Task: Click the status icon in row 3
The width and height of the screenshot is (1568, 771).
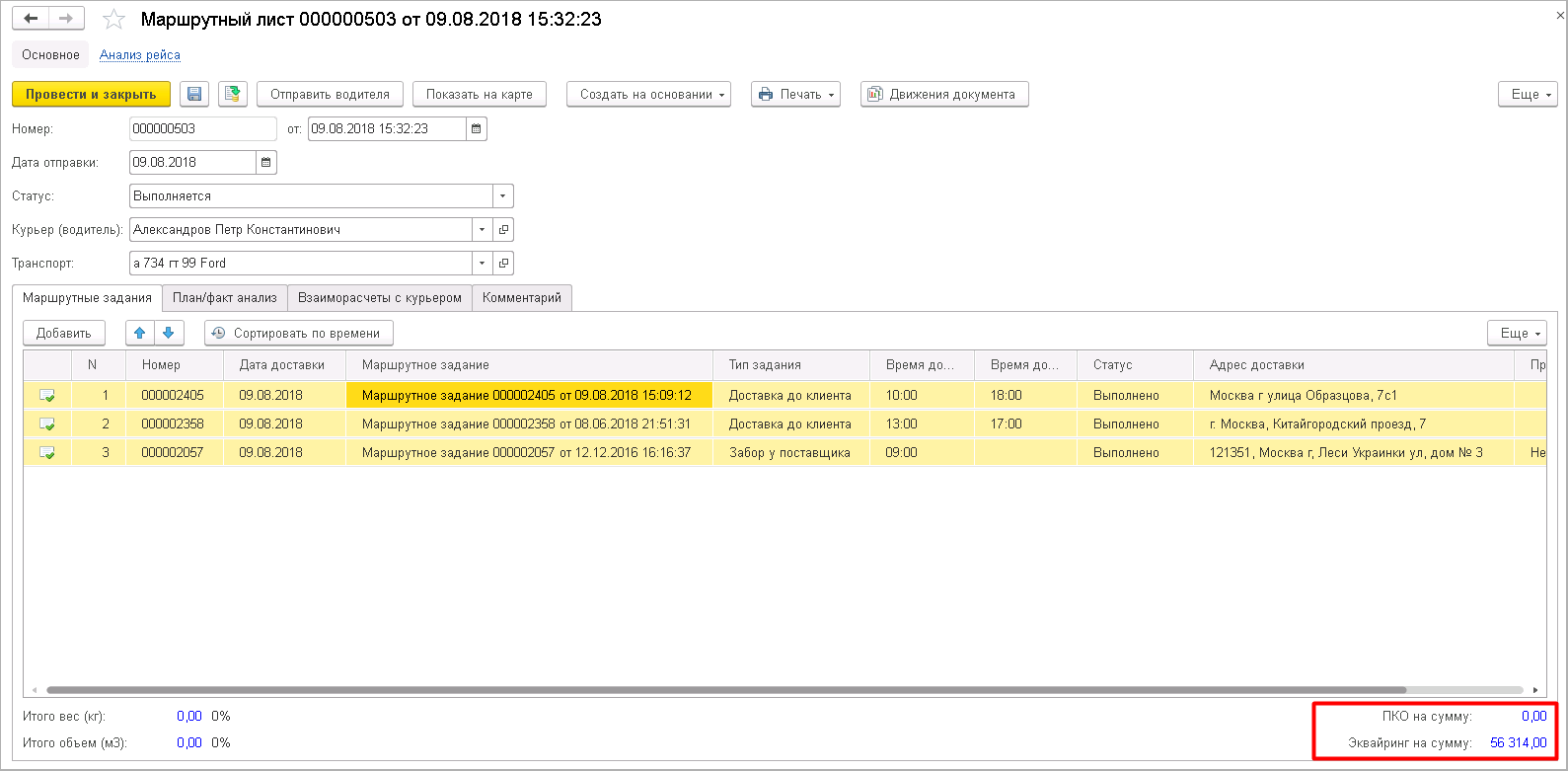Action: [46, 452]
